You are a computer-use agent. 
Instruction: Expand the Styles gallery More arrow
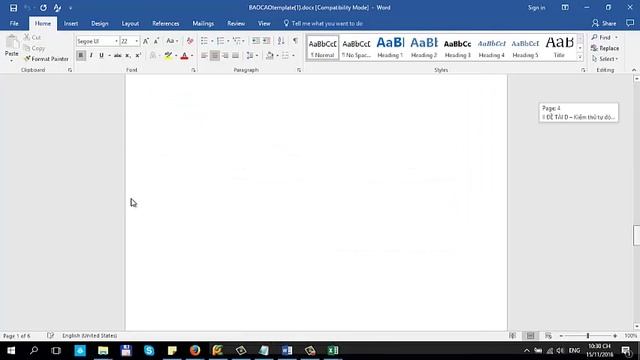click(580, 57)
